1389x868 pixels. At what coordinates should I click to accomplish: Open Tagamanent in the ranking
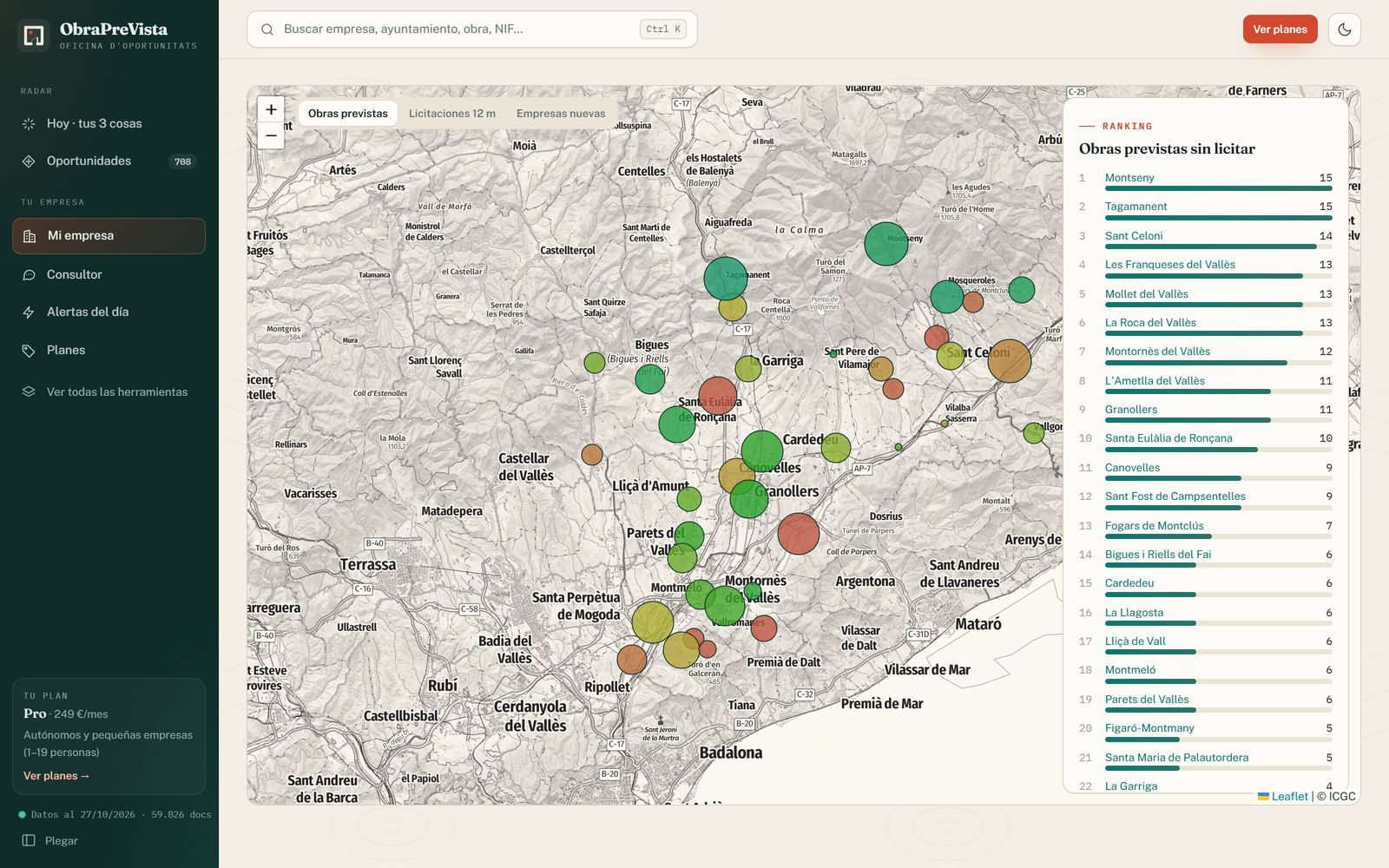tap(1136, 207)
